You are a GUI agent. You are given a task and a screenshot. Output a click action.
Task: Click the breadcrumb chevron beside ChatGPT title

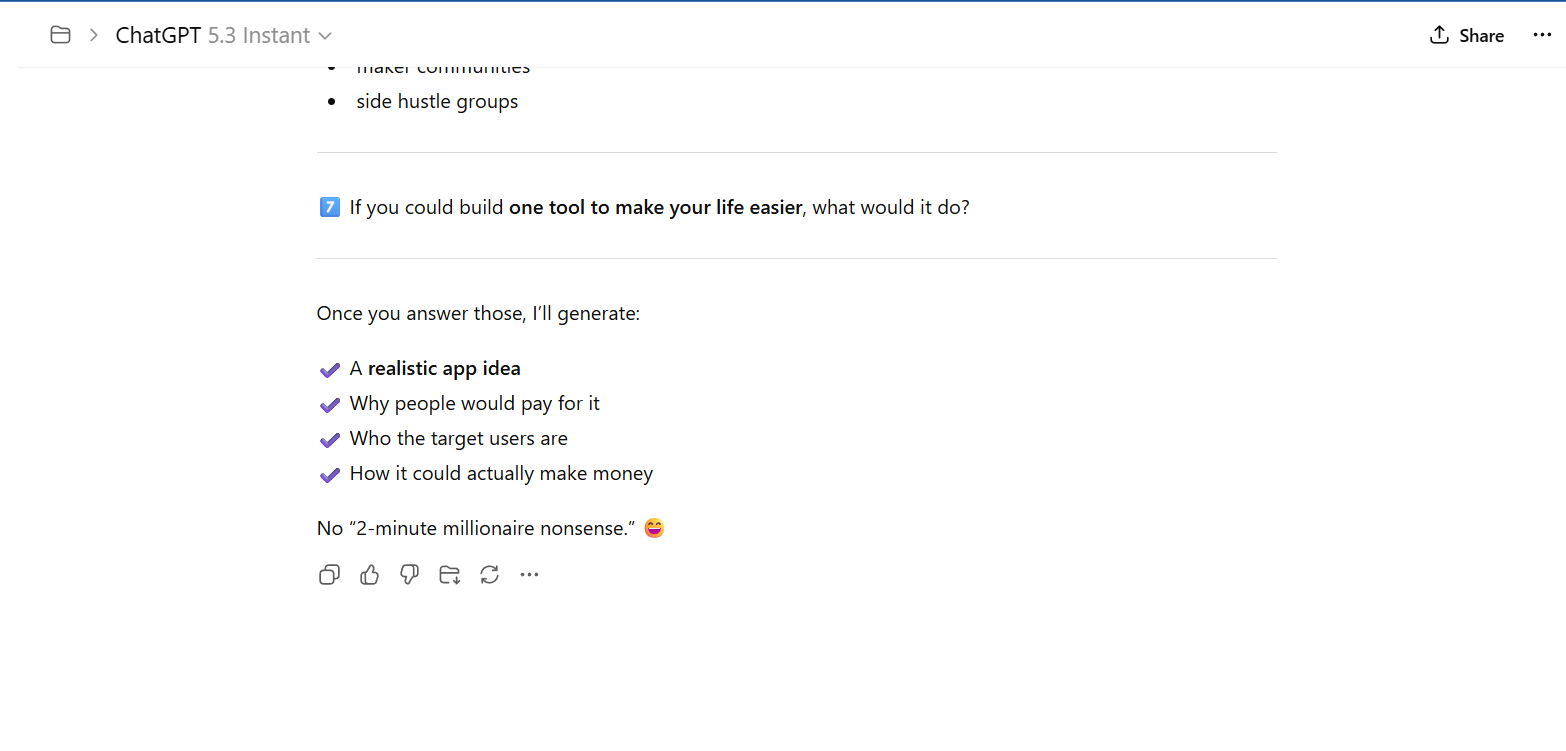coord(93,35)
